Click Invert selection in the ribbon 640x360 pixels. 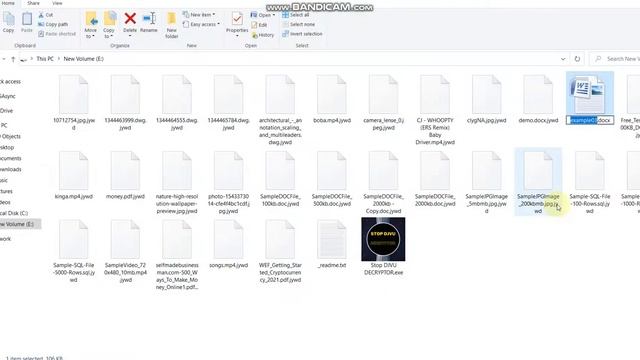[x=302, y=34]
